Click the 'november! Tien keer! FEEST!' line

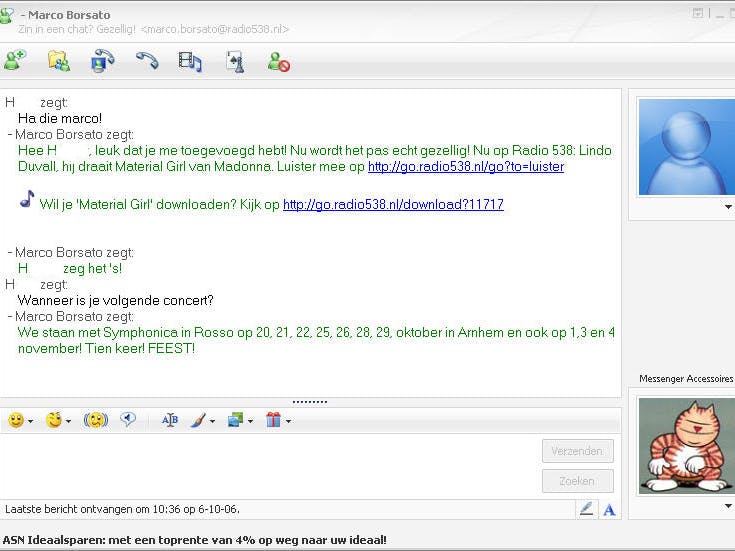(106, 348)
